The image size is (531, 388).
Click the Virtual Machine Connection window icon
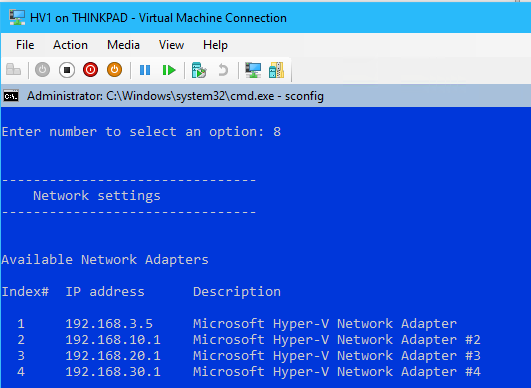17,18
